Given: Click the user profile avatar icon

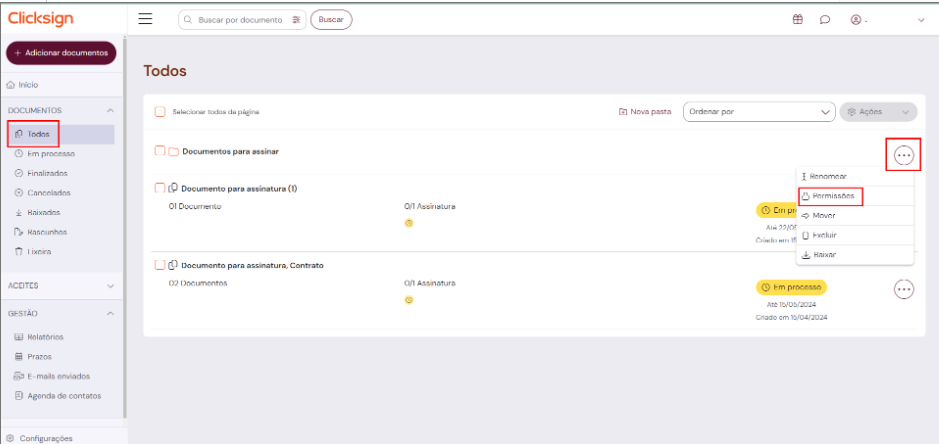Looking at the screenshot, I should pyautogui.click(x=855, y=19).
